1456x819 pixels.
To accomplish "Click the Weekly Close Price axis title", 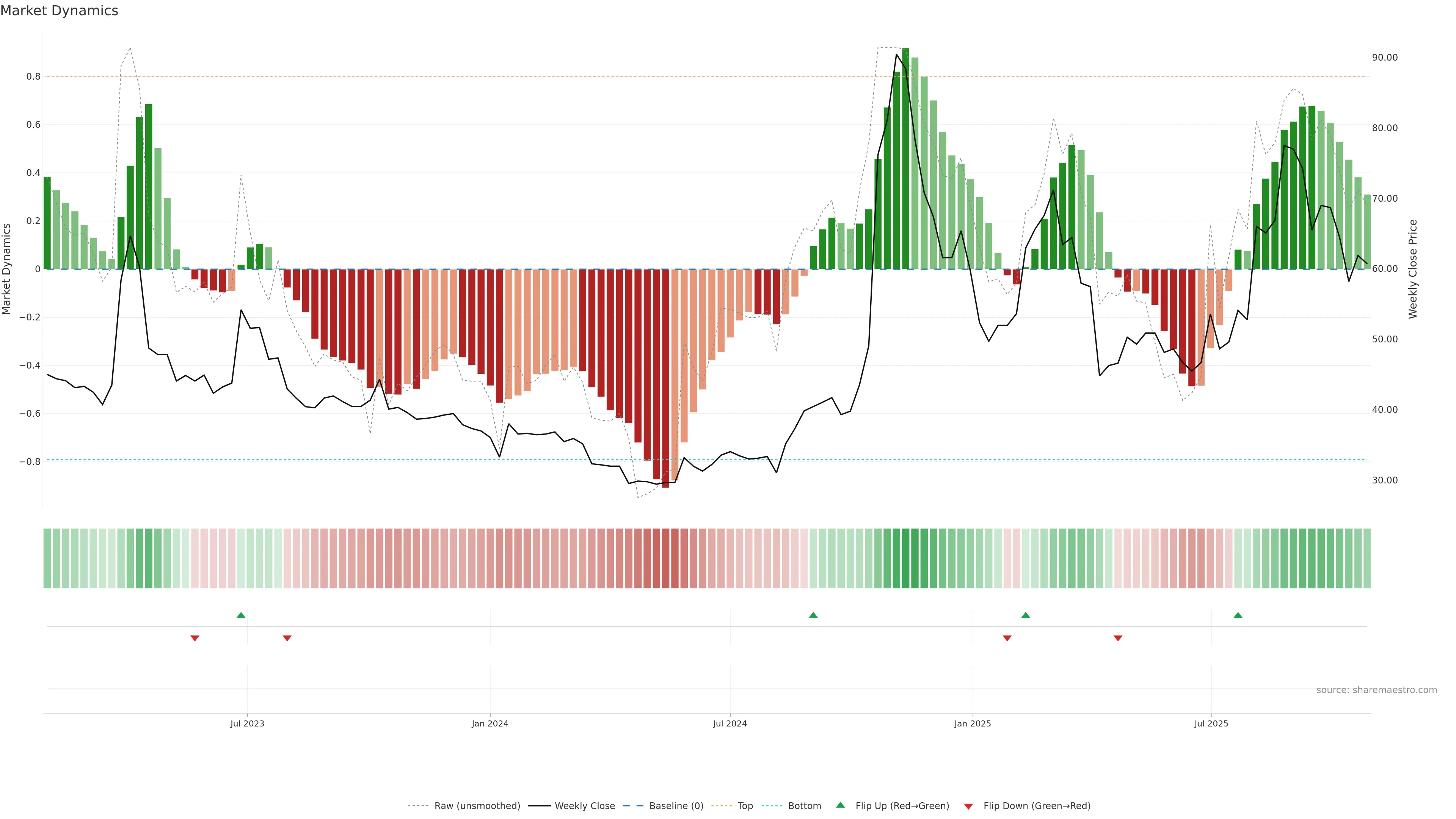I will click(1412, 269).
